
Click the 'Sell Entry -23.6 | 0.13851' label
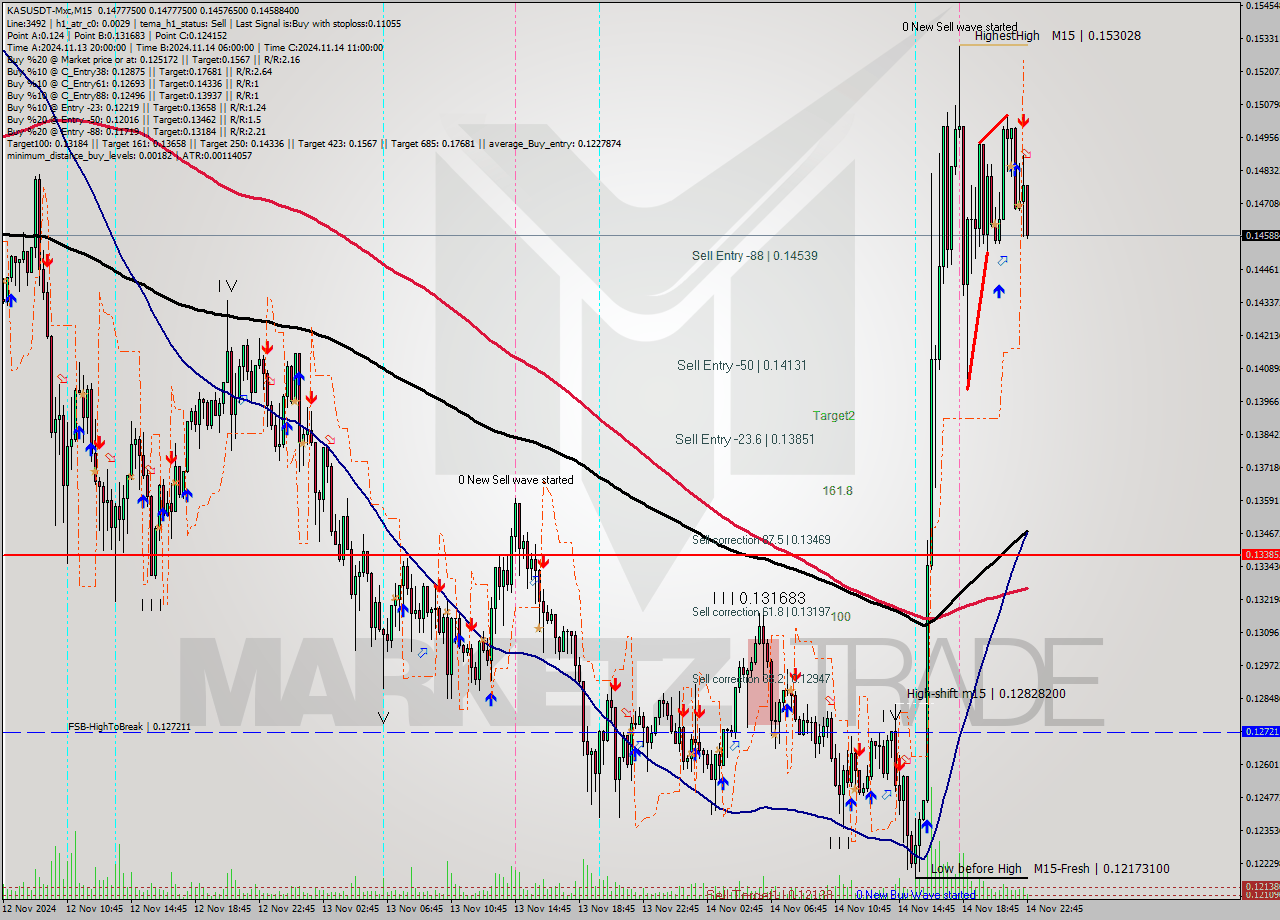(x=745, y=439)
